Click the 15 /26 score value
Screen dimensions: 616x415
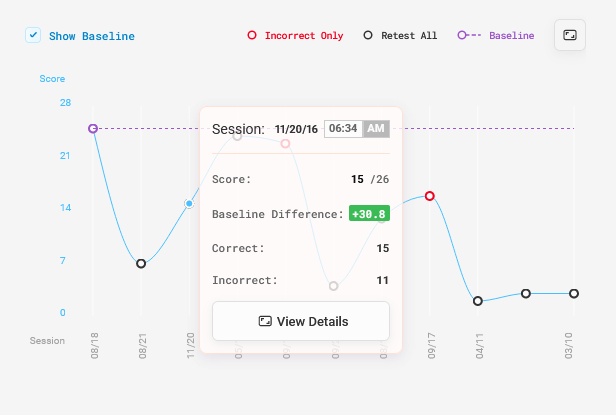coord(370,179)
